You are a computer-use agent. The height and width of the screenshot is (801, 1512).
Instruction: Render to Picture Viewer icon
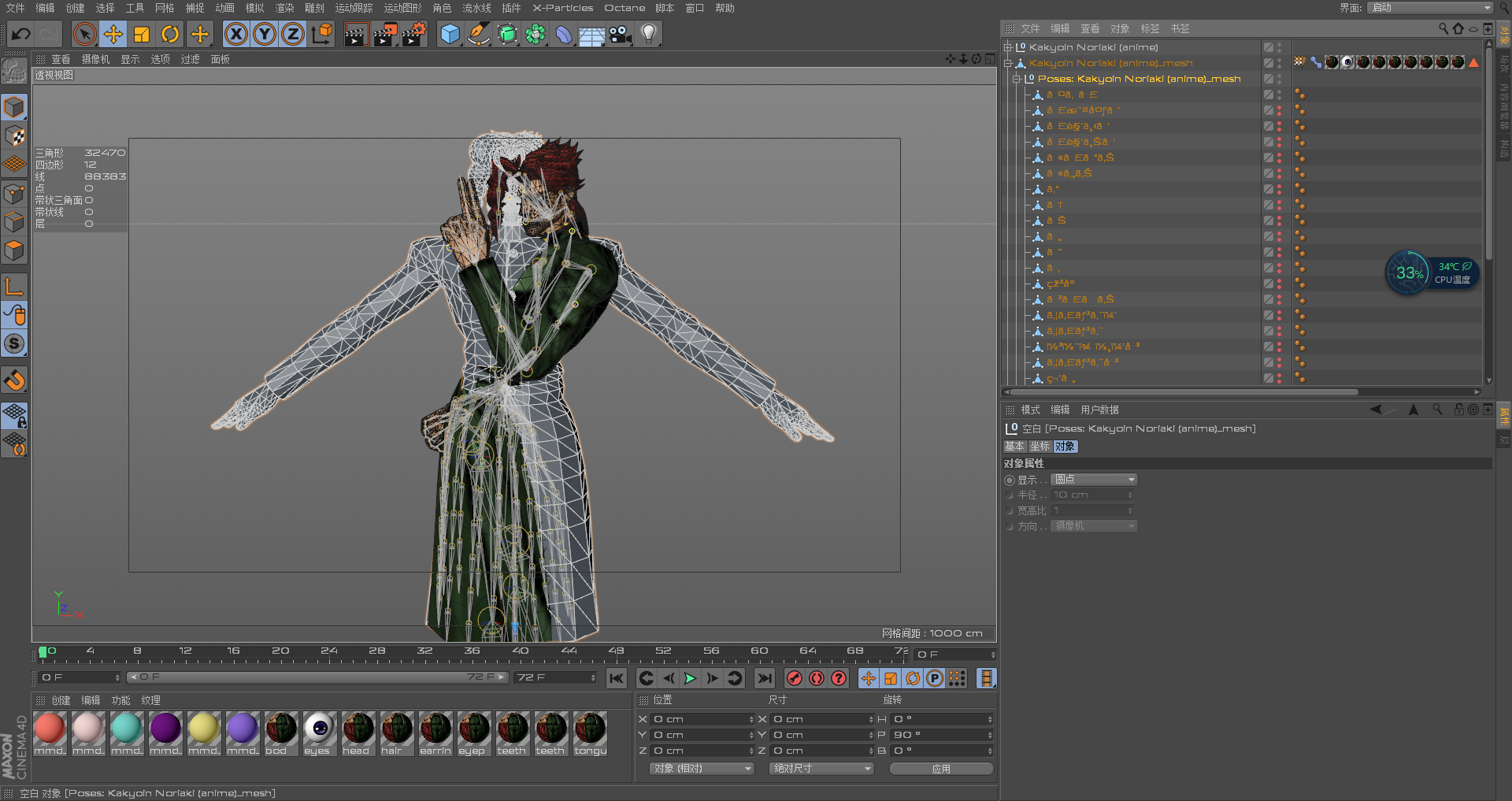[385, 34]
